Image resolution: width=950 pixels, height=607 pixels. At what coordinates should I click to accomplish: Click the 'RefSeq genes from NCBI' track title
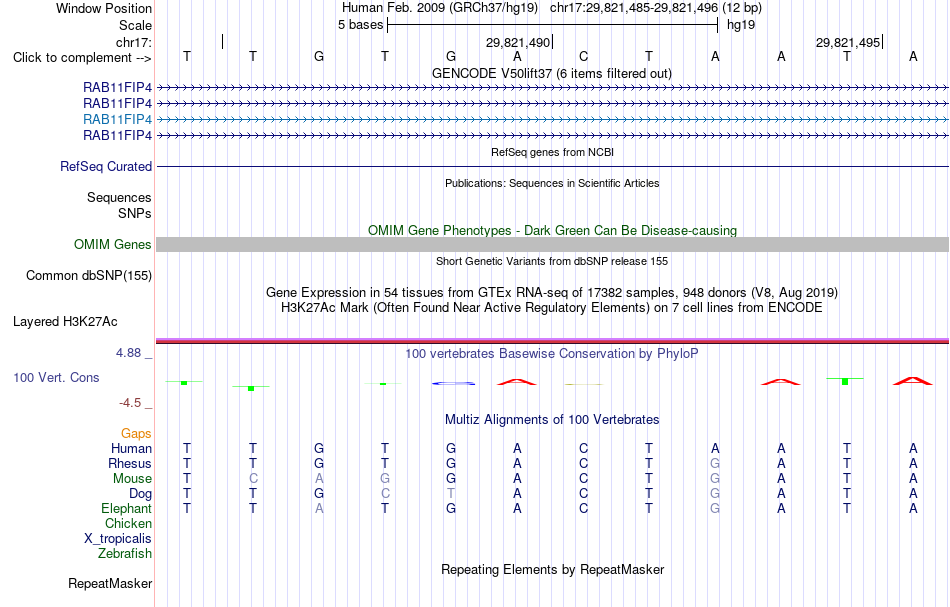pos(553,152)
